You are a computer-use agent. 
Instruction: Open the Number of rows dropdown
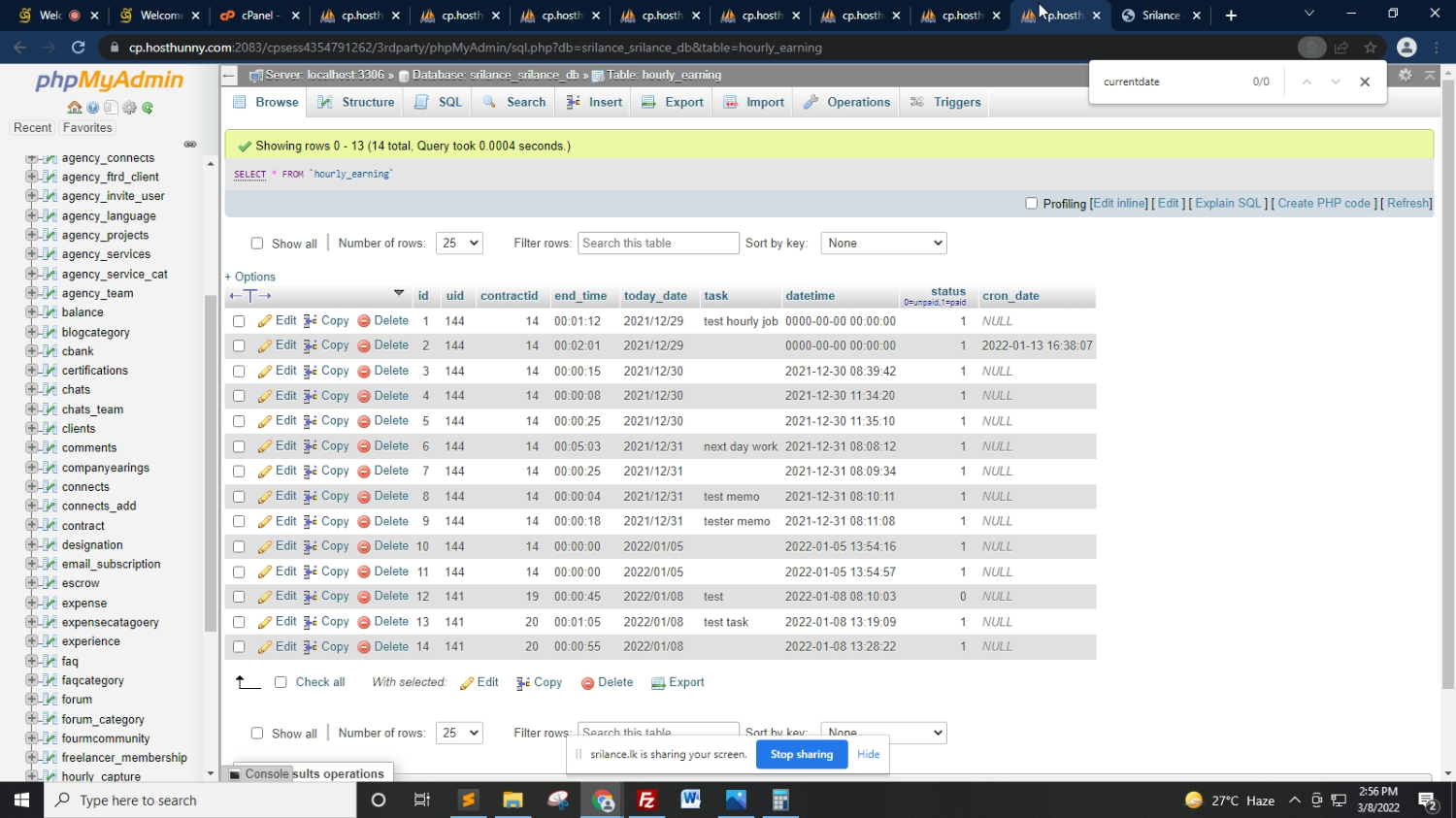click(459, 244)
